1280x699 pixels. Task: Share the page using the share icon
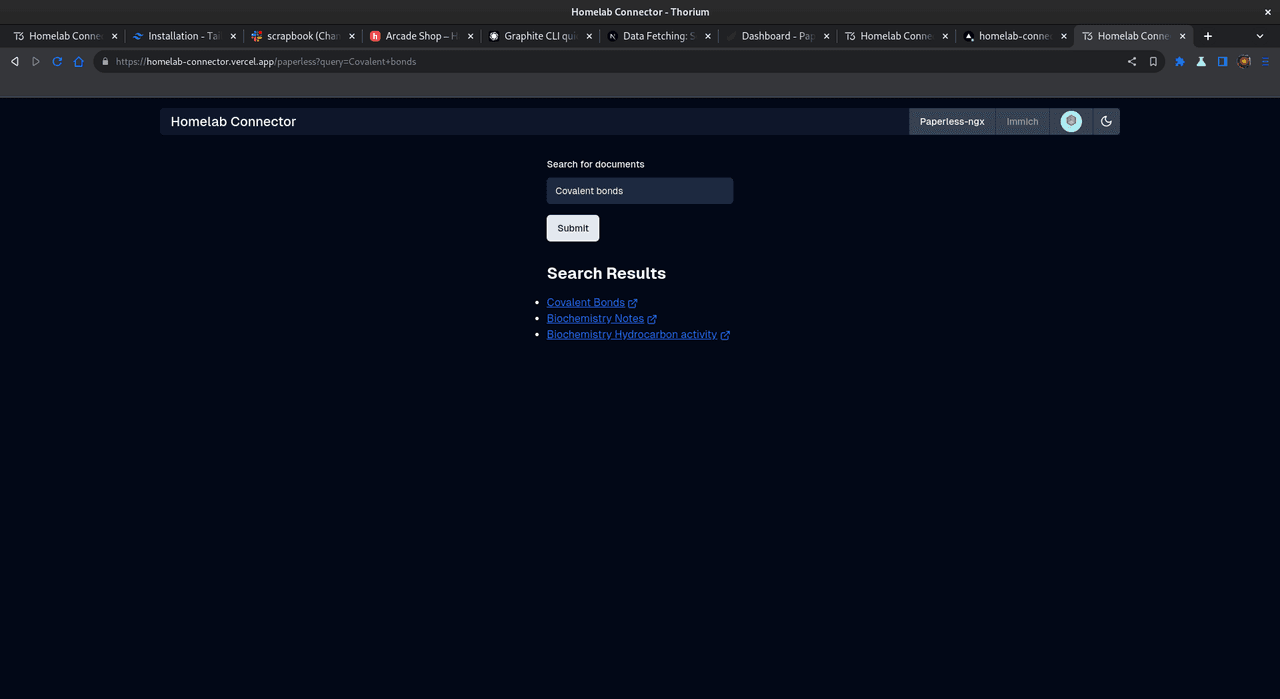pos(1132,61)
